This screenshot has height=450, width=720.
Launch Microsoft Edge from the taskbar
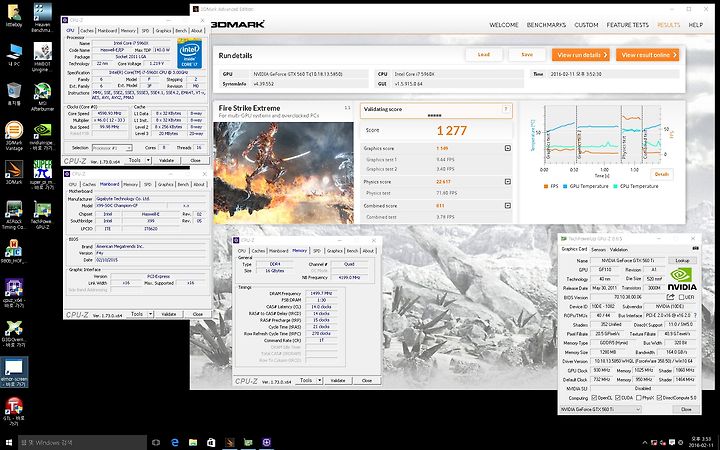[174, 443]
